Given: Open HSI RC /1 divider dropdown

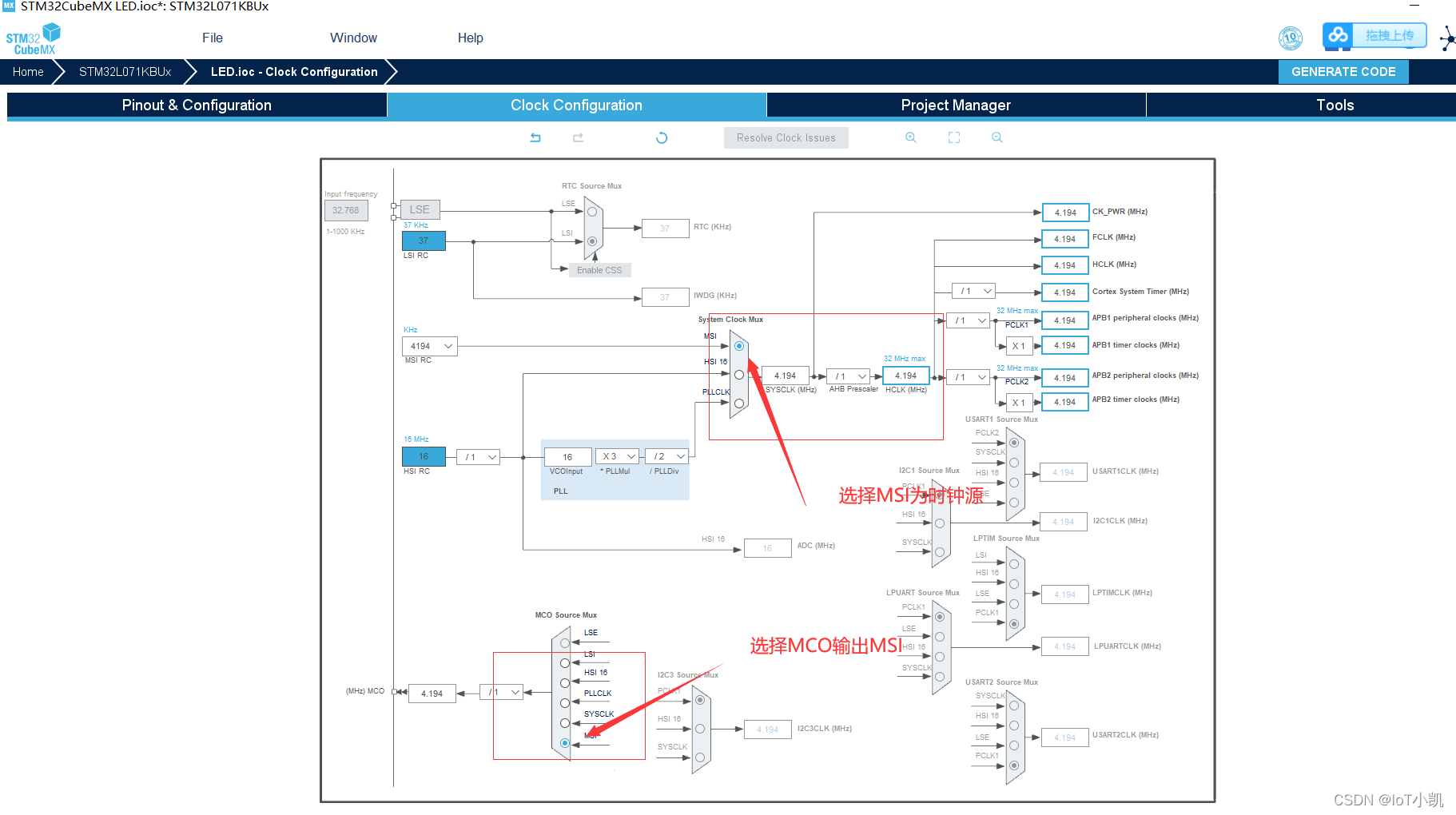Looking at the screenshot, I should [x=479, y=457].
